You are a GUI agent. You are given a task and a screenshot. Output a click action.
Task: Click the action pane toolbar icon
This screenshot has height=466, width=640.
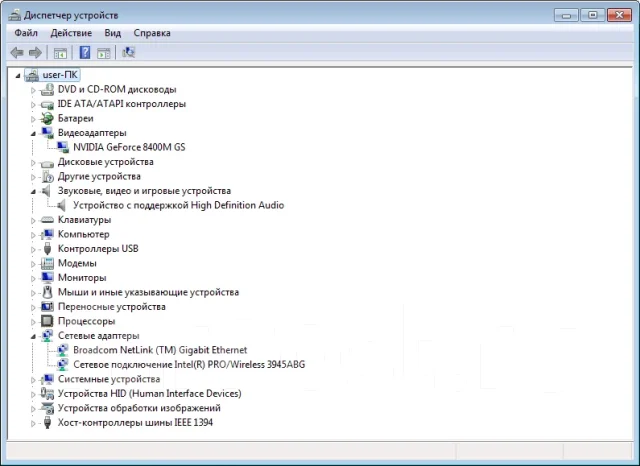pos(104,53)
